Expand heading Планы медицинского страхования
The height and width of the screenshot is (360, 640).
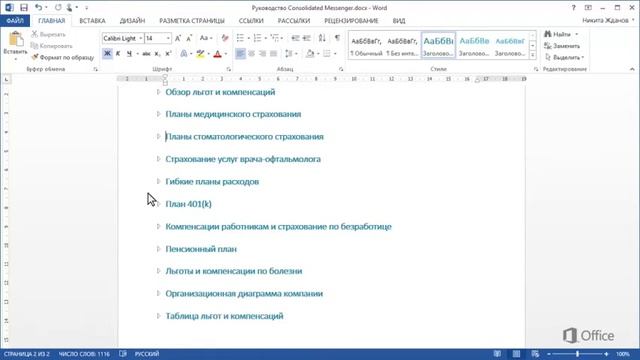(158, 114)
